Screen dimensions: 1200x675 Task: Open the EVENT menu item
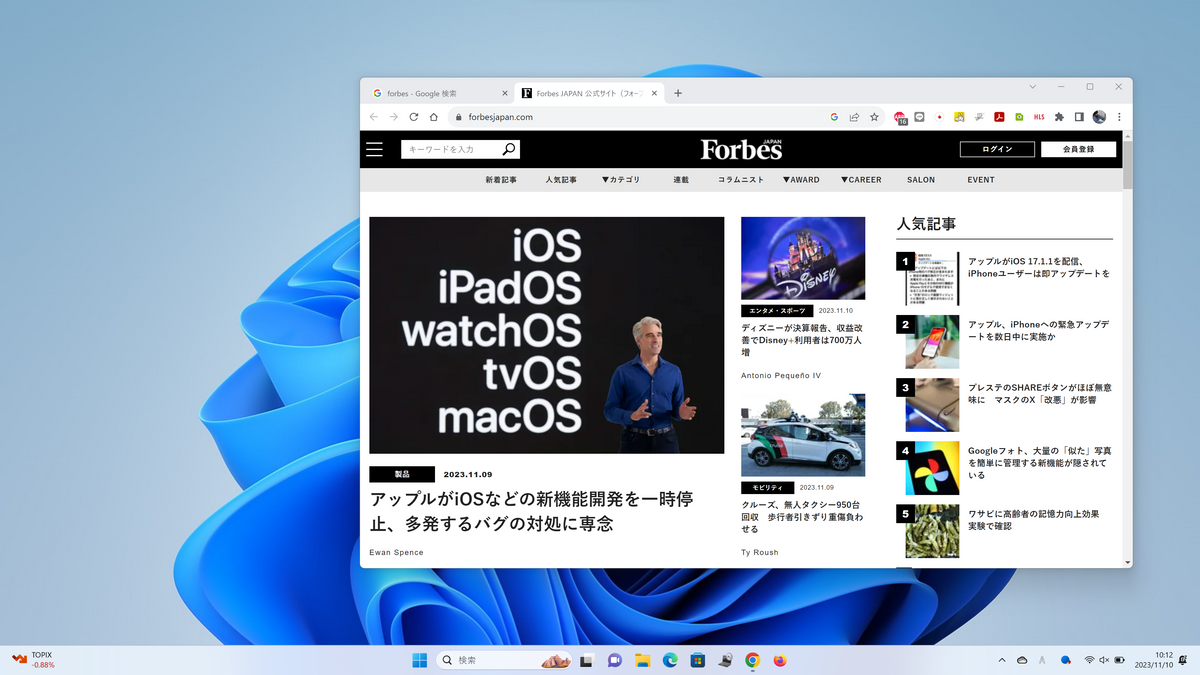point(981,180)
